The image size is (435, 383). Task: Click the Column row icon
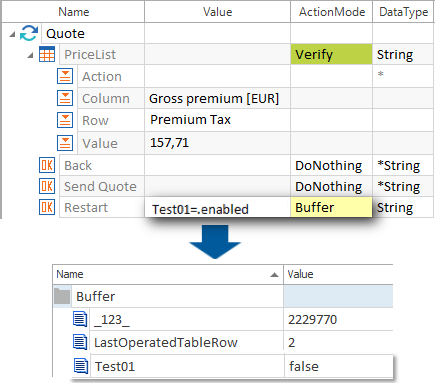[x=65, y=98]
